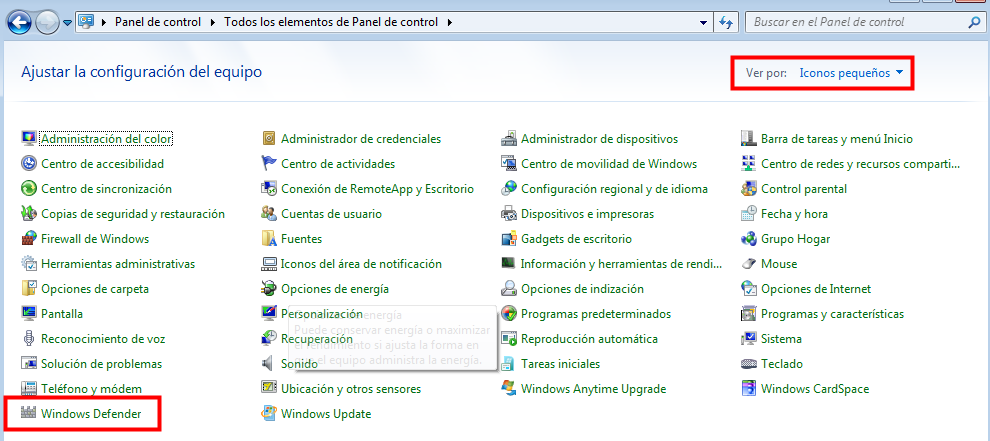Screen dimensions: 990x441
Task: Expand the recent pages arrow beside navigation buttons
Action: point(67,22)
